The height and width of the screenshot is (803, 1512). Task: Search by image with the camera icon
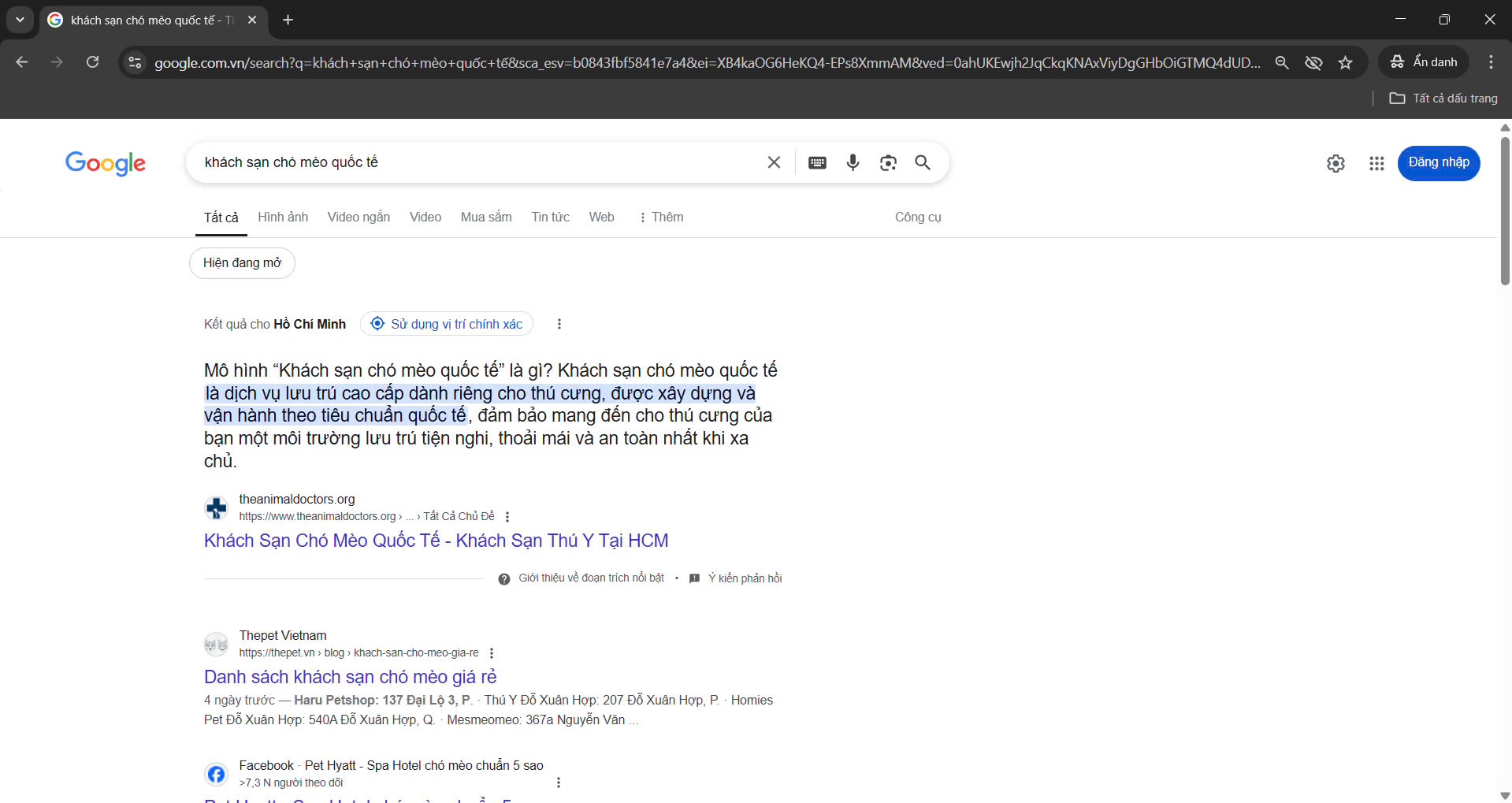point(888,162)
